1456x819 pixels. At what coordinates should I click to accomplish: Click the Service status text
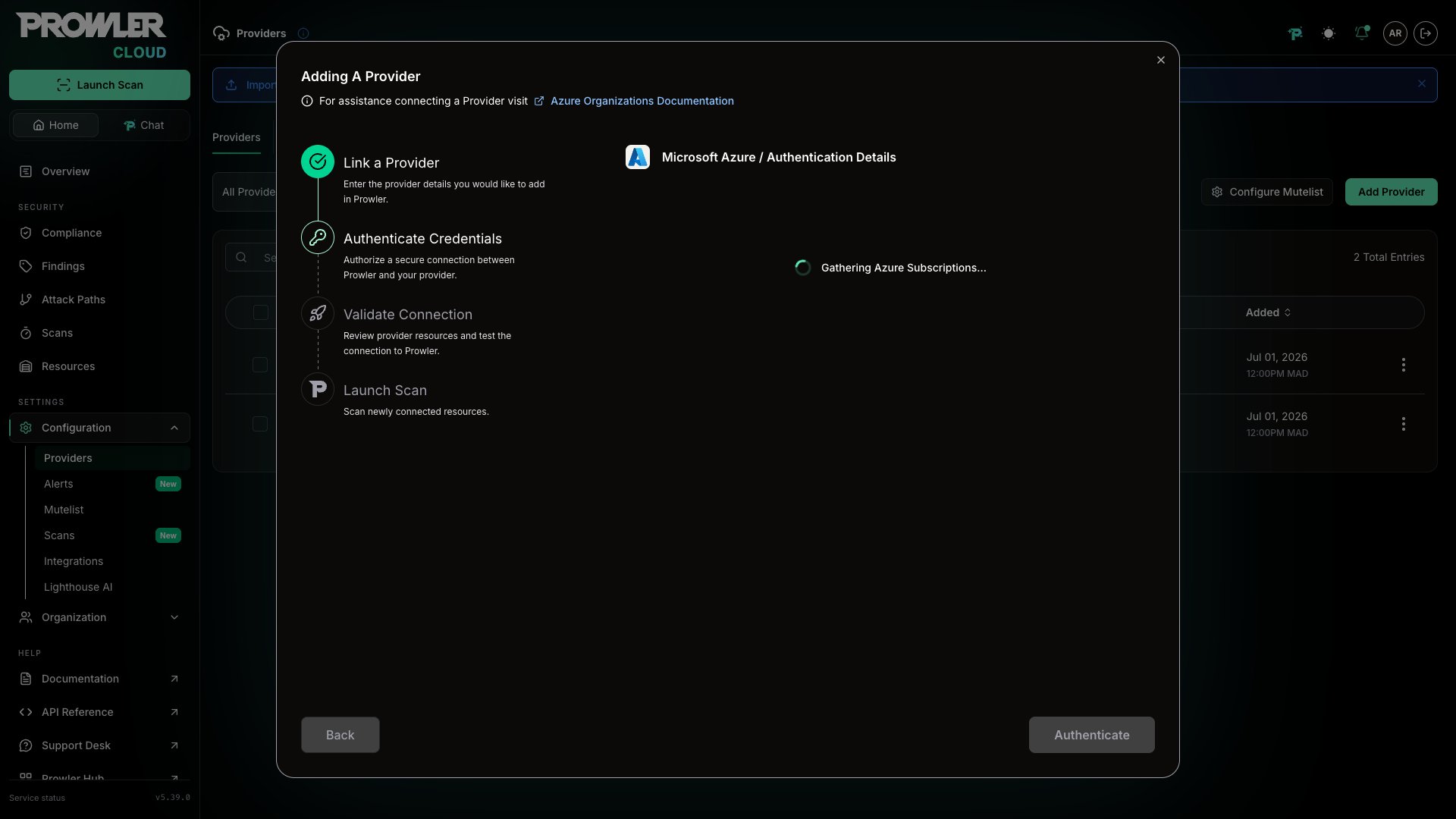pos(37,798)
